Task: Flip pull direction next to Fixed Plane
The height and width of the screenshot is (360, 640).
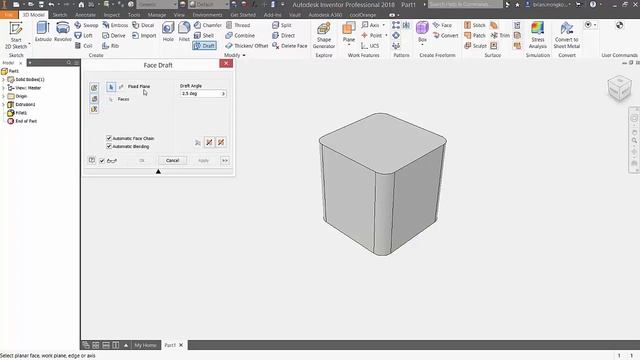Action: point(121,87)
